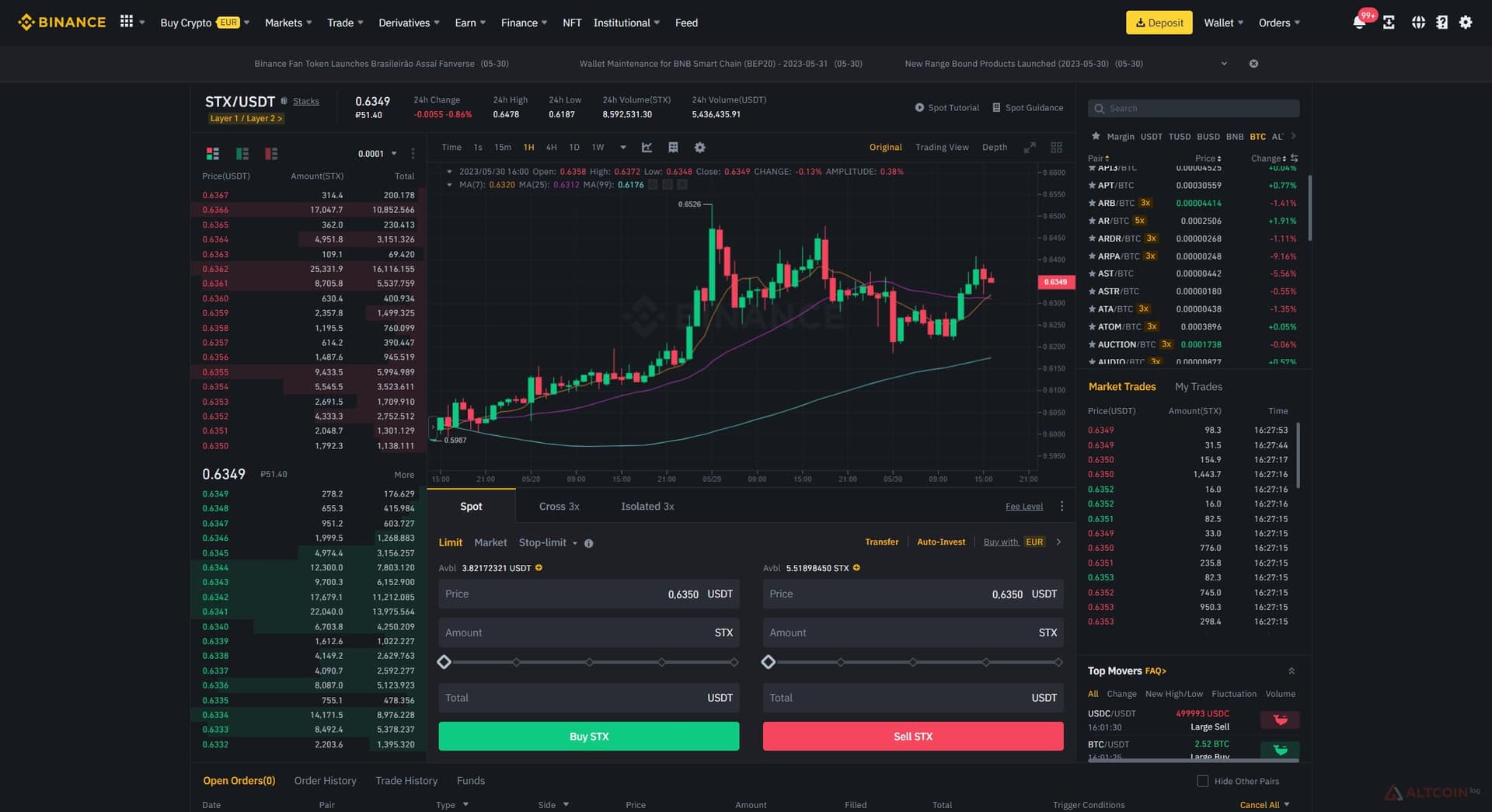Screen dimensions: 1492x812
Task: Click info icon next to Stop-limit
Action: [x=589, y=543]
